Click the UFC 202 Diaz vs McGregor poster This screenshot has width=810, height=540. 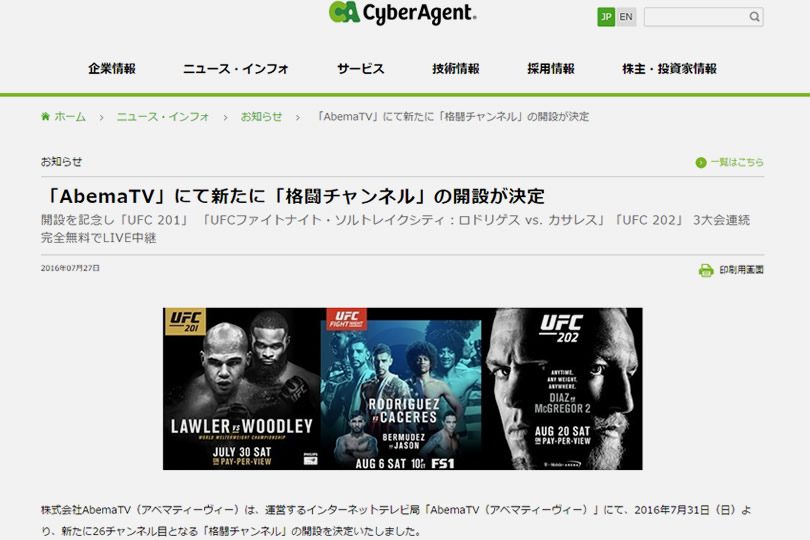562,389
